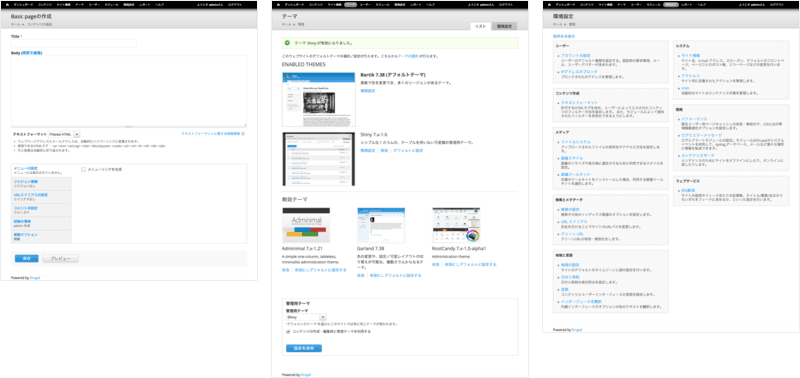Click blue save settings button on theme page

304,348
